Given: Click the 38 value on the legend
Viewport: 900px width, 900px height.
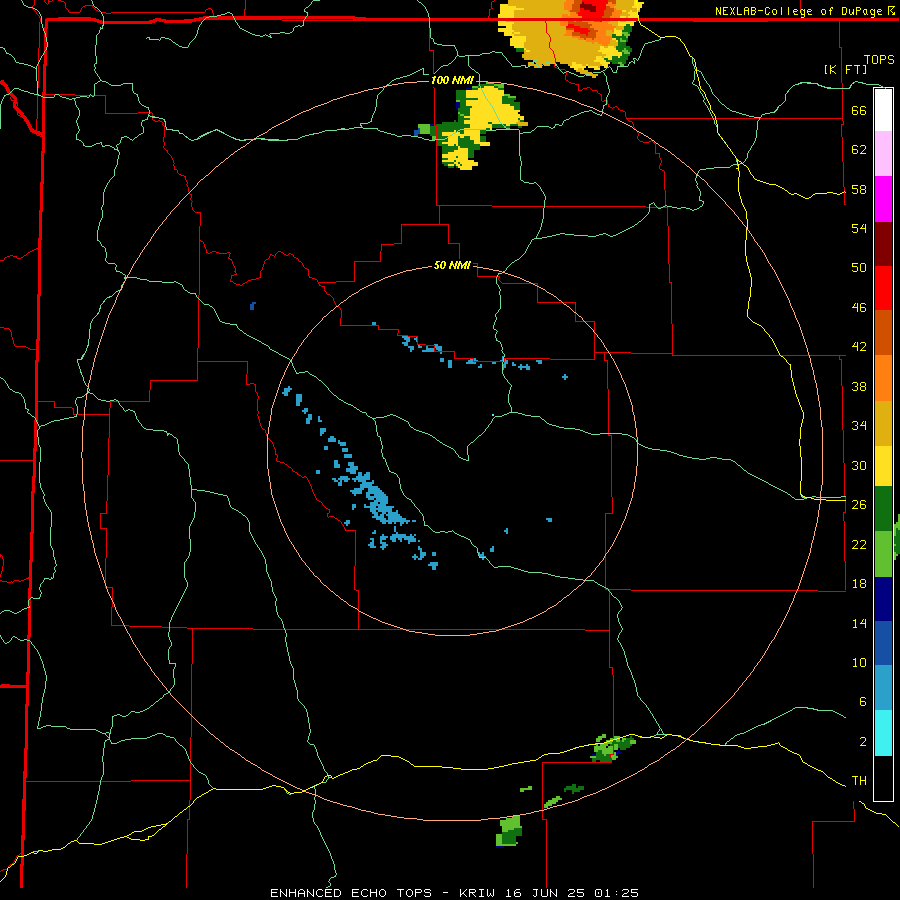Looking at the screenshot, I should pyautogui.click(x=859, y=387).
